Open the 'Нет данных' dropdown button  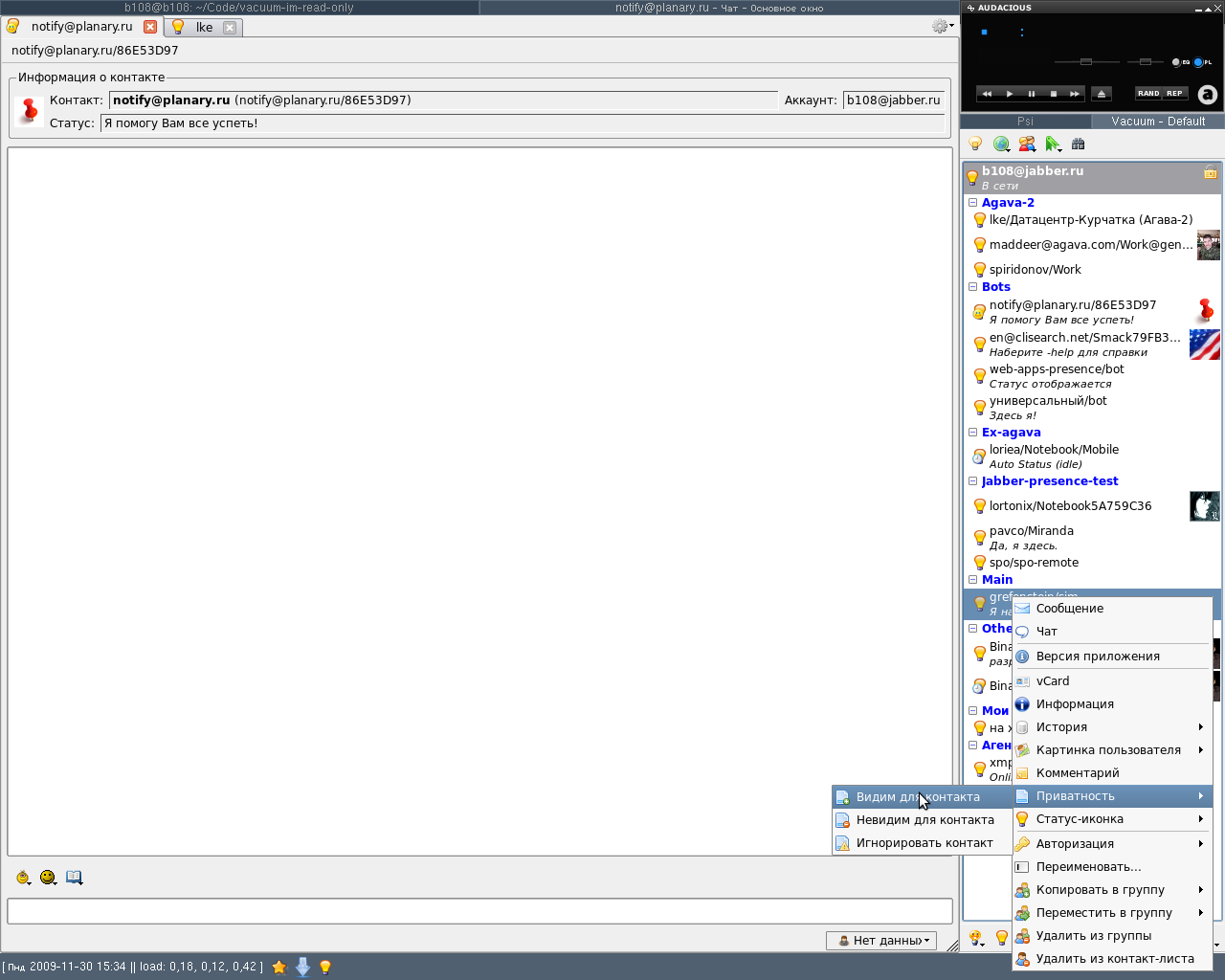click(x=881, y=941)
